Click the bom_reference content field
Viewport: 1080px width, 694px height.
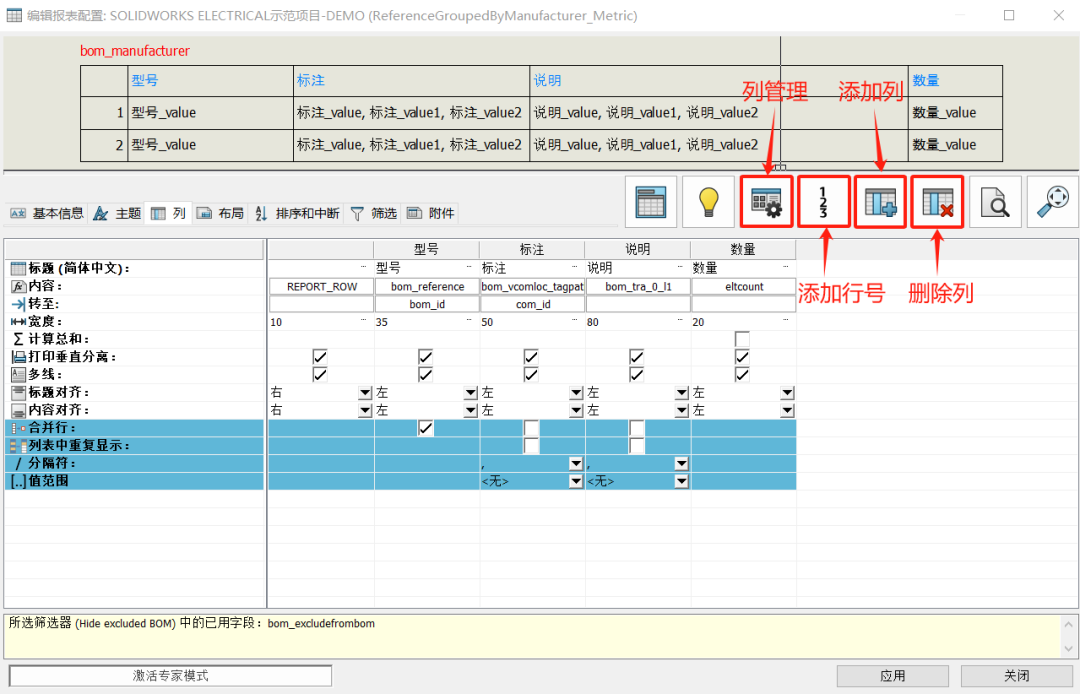tap(427, 286)
